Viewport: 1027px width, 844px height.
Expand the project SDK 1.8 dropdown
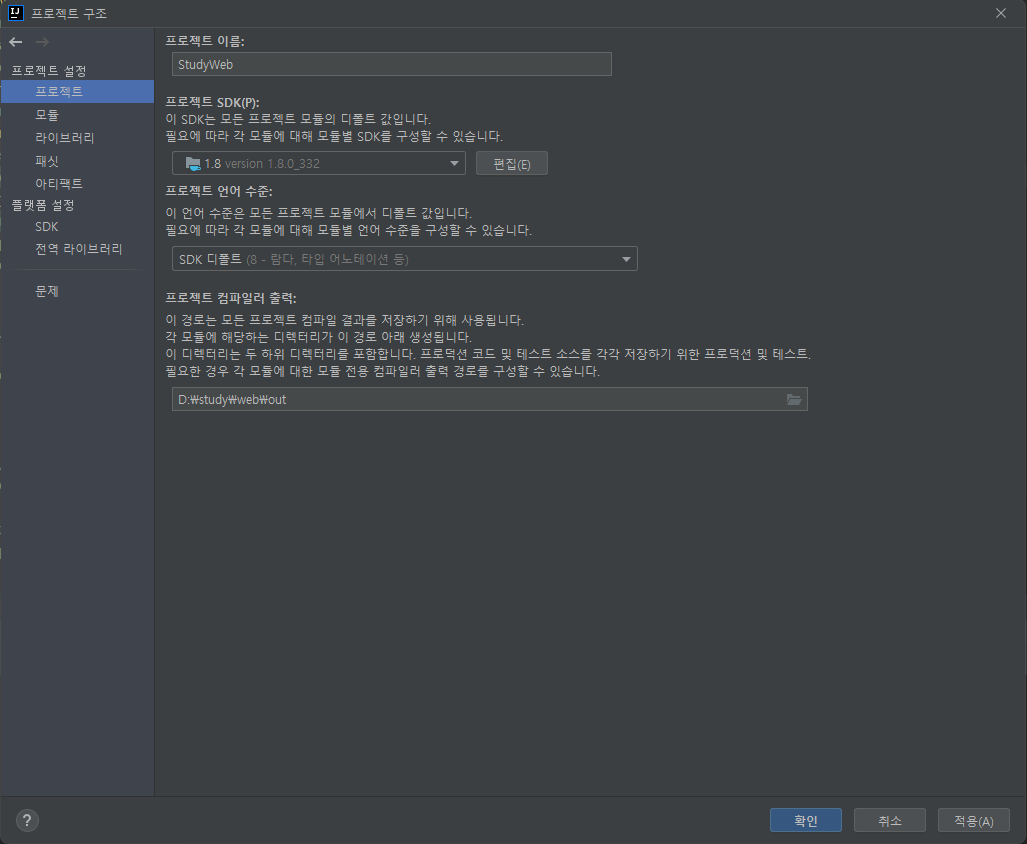coord(318,164)
